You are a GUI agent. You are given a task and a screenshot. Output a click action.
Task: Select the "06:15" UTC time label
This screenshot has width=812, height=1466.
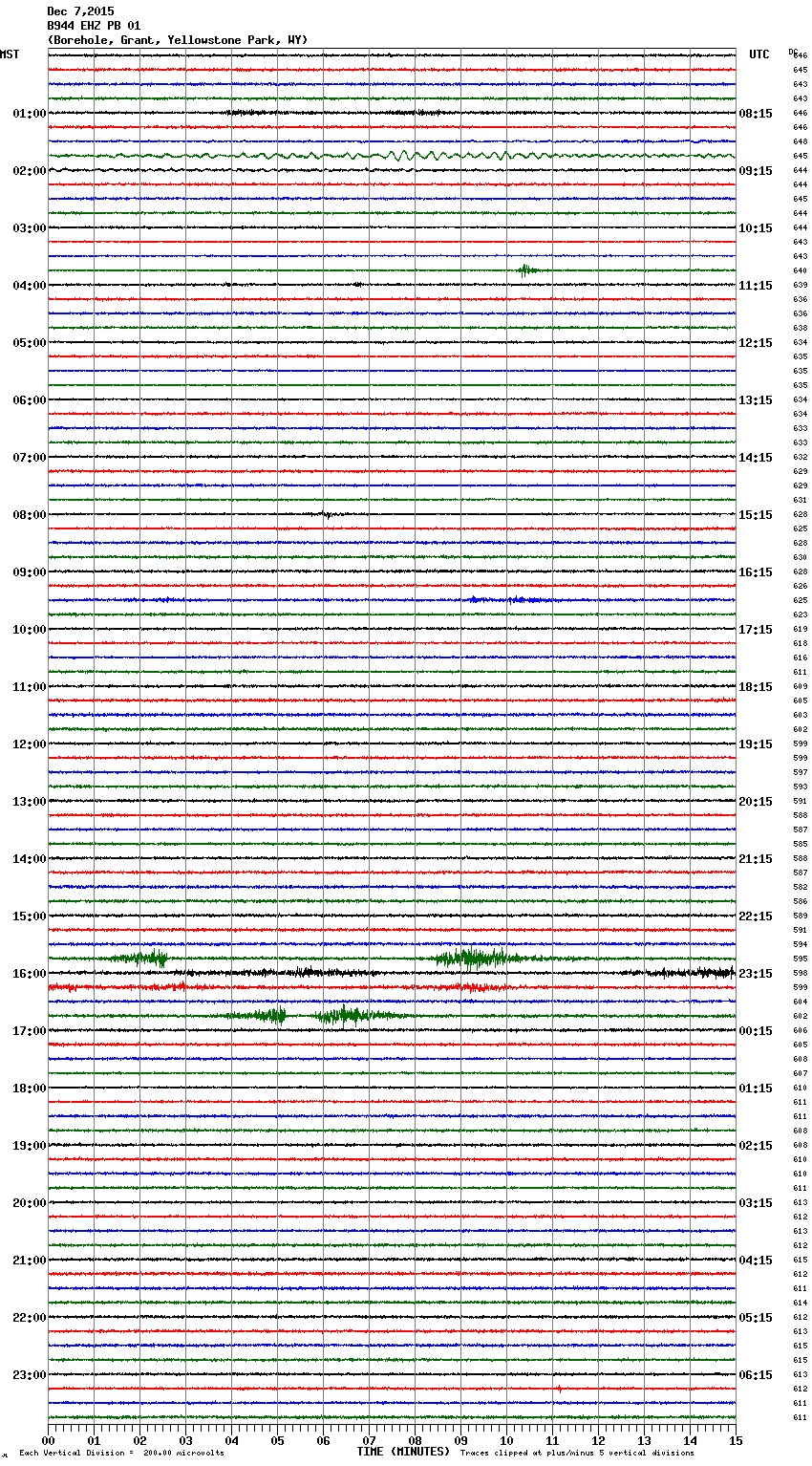click(756, 1375)
